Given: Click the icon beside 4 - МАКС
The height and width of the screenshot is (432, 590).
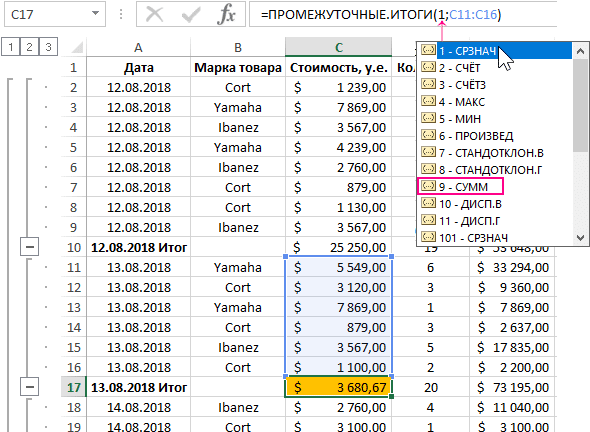Looking at the screenshot, I should point(428,101).
